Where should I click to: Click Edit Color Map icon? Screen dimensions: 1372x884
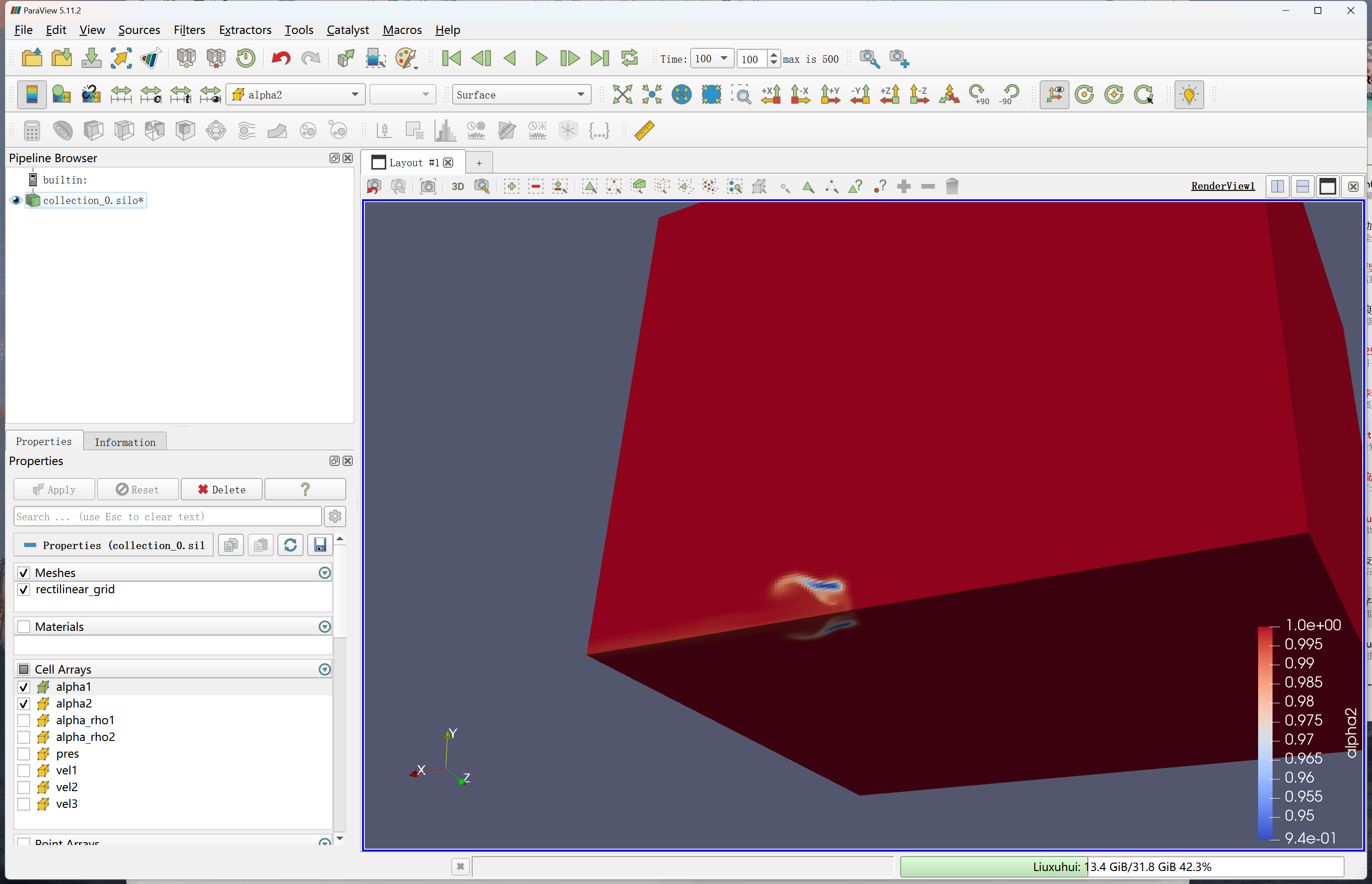point(61,94)
